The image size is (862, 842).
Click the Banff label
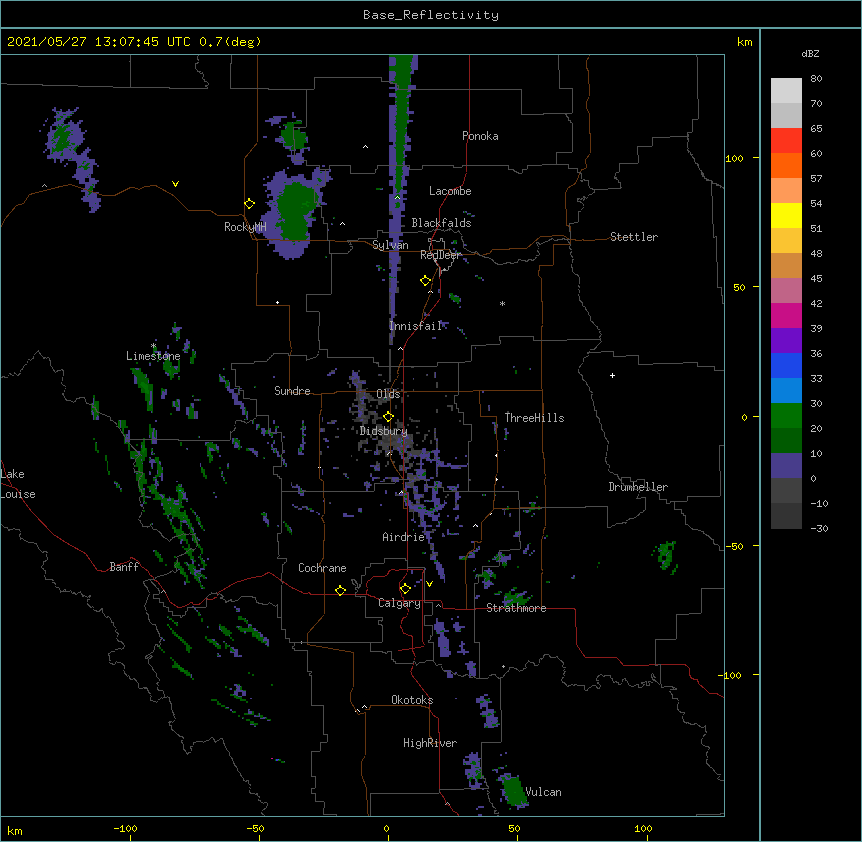tap(124, 567)
